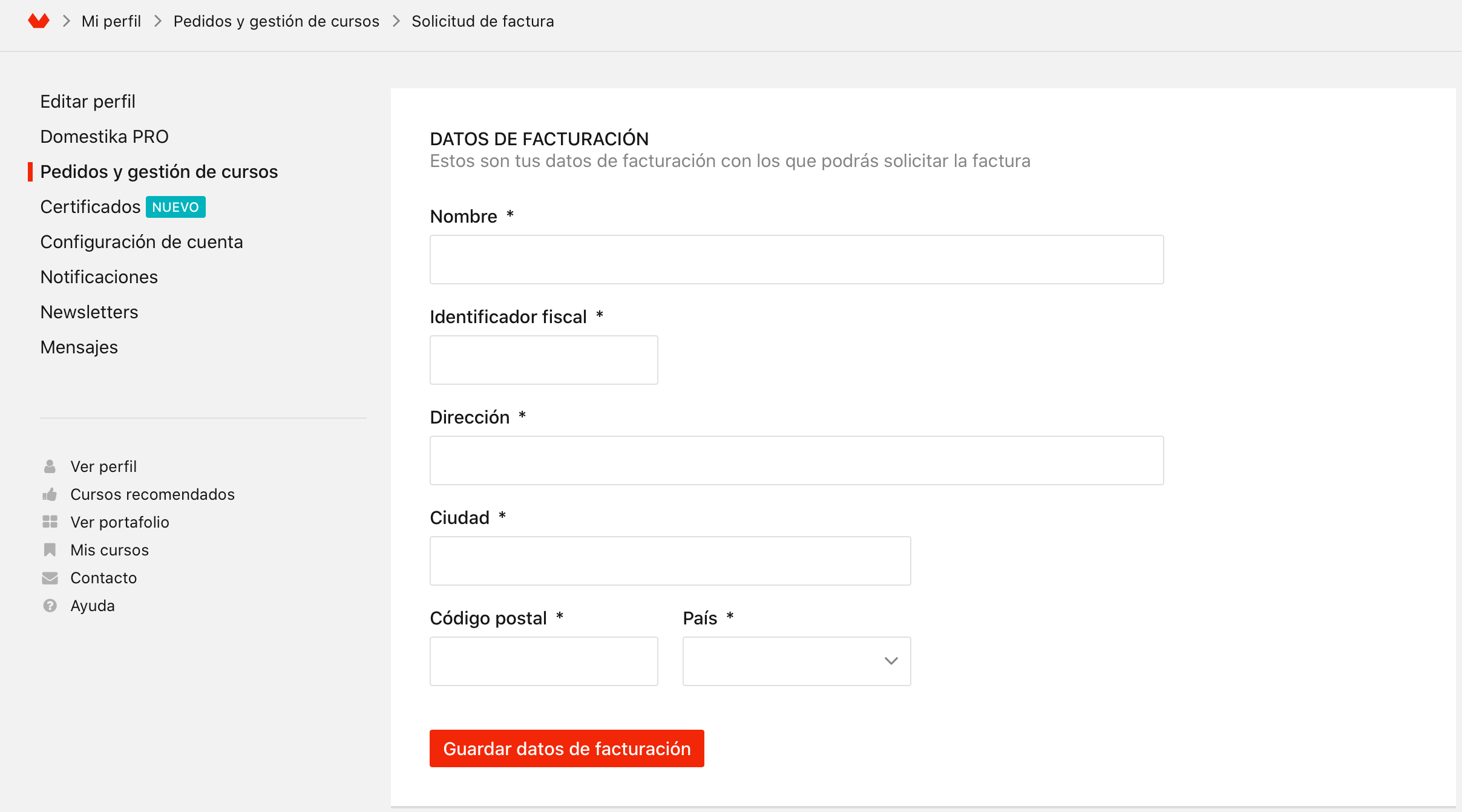Click the thumbs-up icon beside Cursos recomendados

click(50, 494)
